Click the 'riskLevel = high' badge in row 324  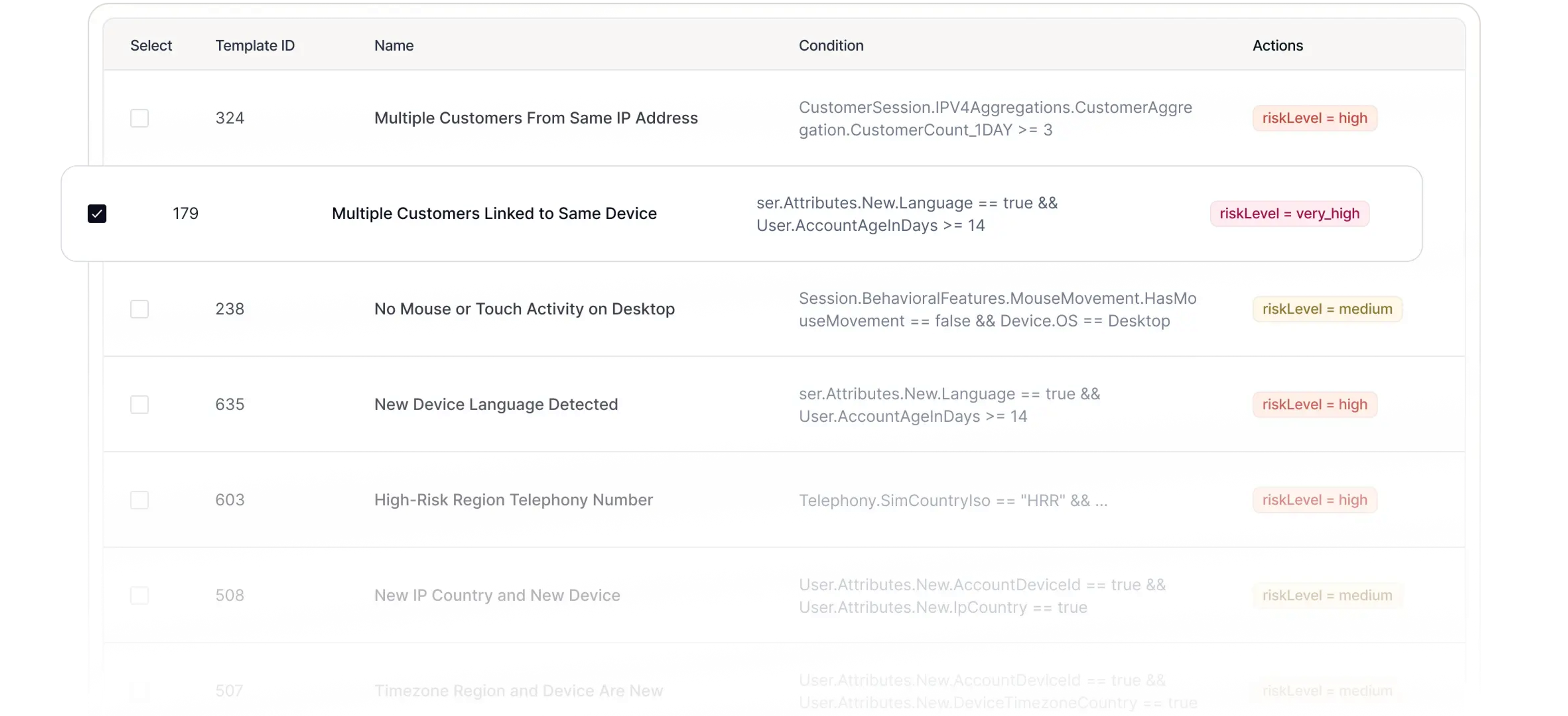(x=1315, y=118)
